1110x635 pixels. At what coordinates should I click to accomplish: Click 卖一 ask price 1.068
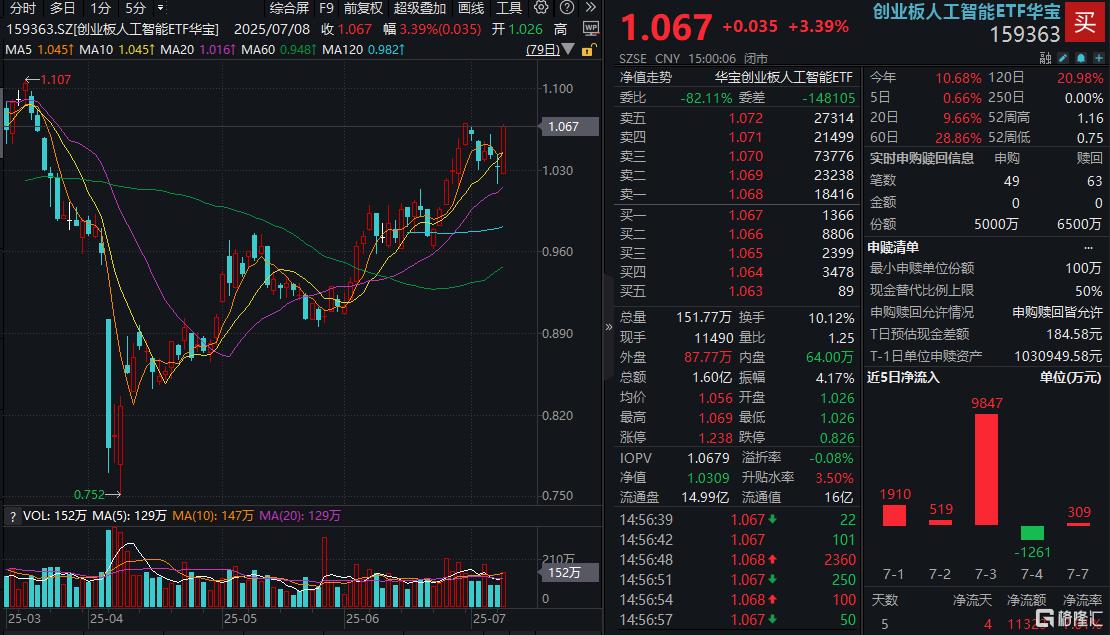pos(745,194)
